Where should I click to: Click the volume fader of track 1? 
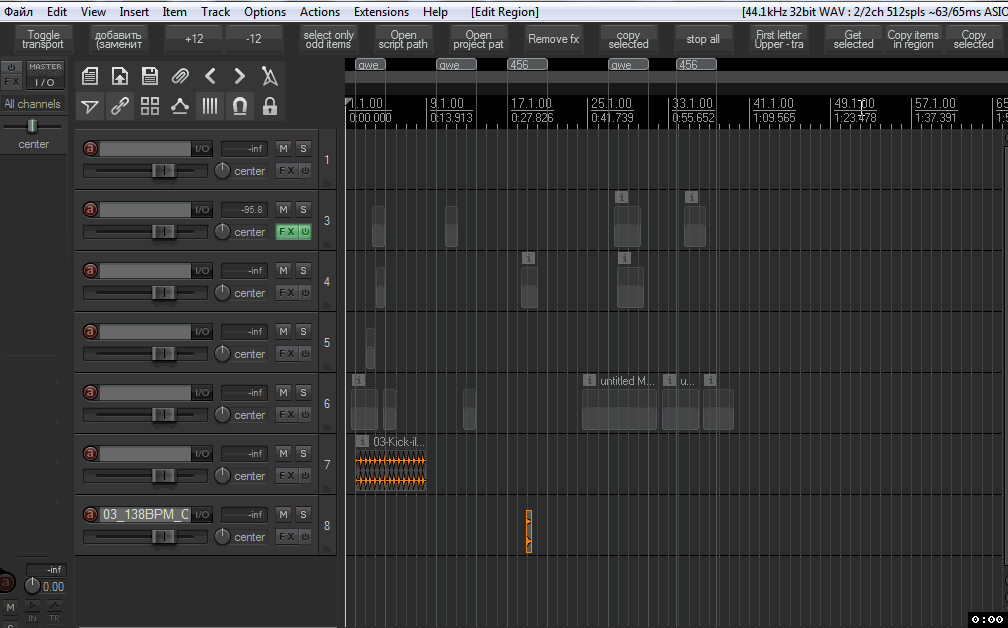(163, 171)
